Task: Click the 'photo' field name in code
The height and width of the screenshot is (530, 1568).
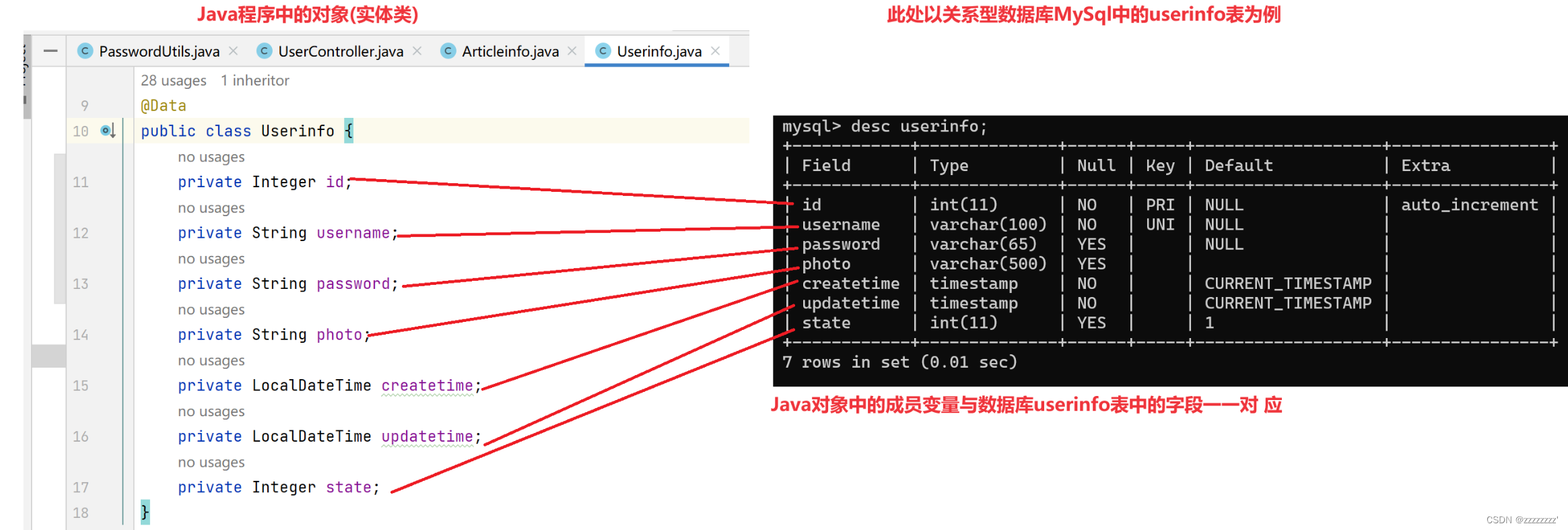Action: [339, 335]
